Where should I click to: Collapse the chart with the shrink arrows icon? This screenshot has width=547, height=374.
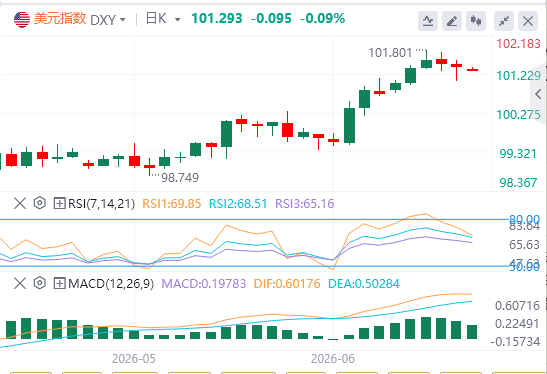(x=504, y=21)
